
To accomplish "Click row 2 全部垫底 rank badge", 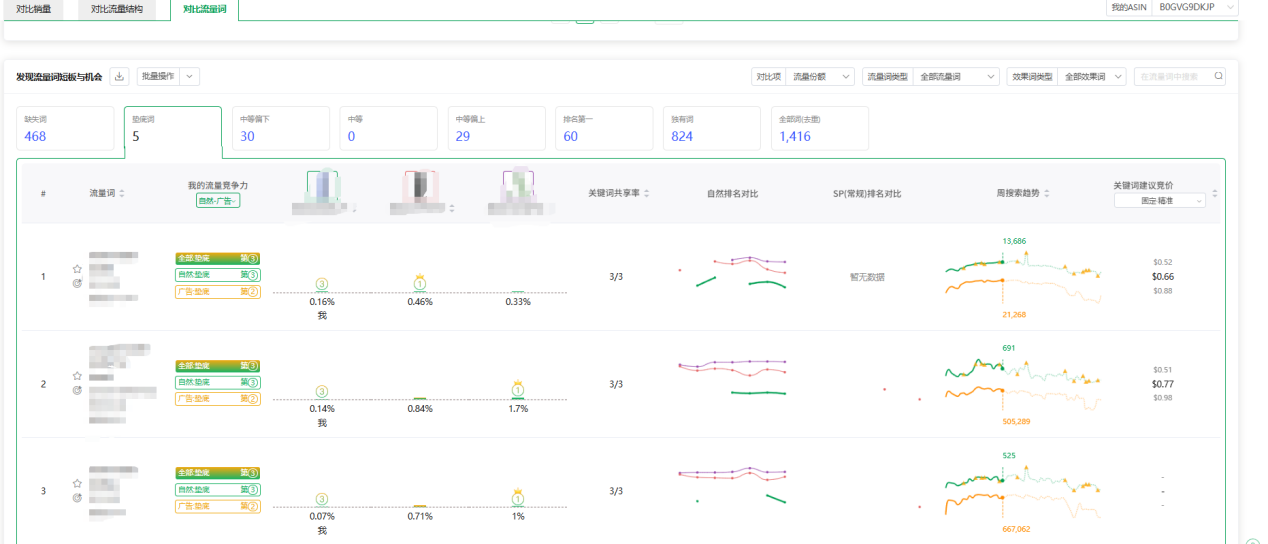I will coord(218,366).
